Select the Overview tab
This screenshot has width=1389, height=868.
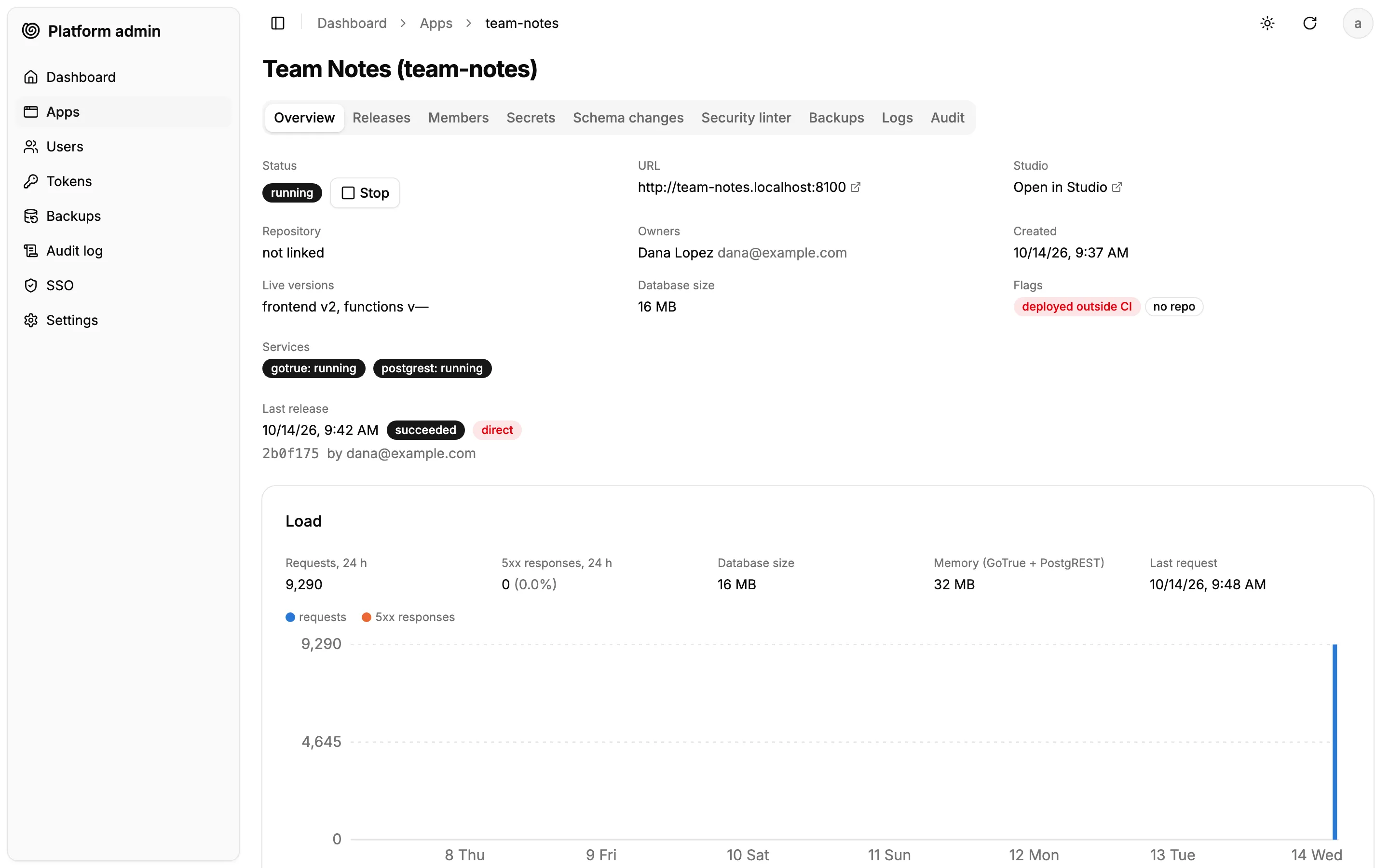(x=304, y=118)
